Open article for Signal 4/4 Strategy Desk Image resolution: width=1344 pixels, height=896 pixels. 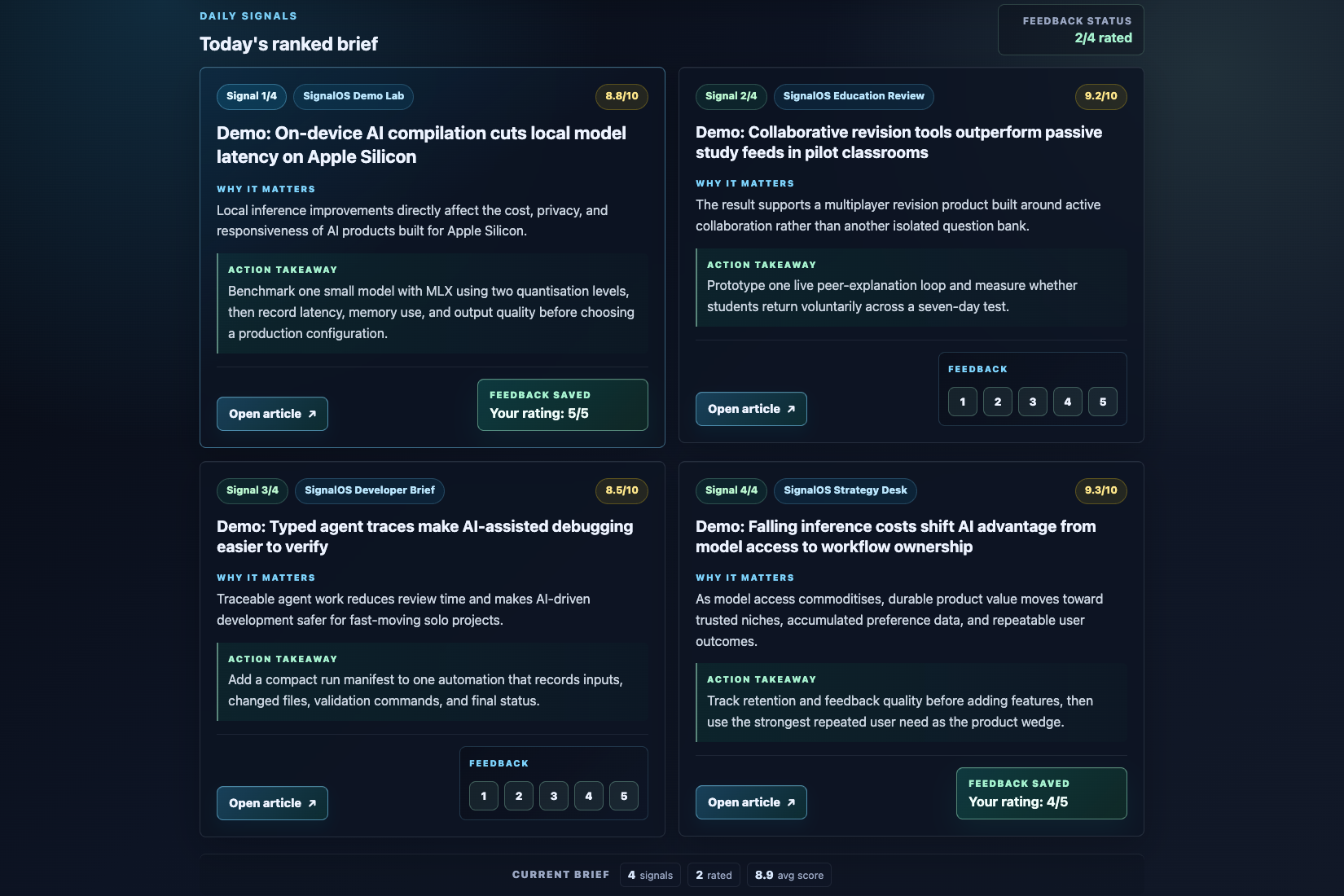(751, 802)
